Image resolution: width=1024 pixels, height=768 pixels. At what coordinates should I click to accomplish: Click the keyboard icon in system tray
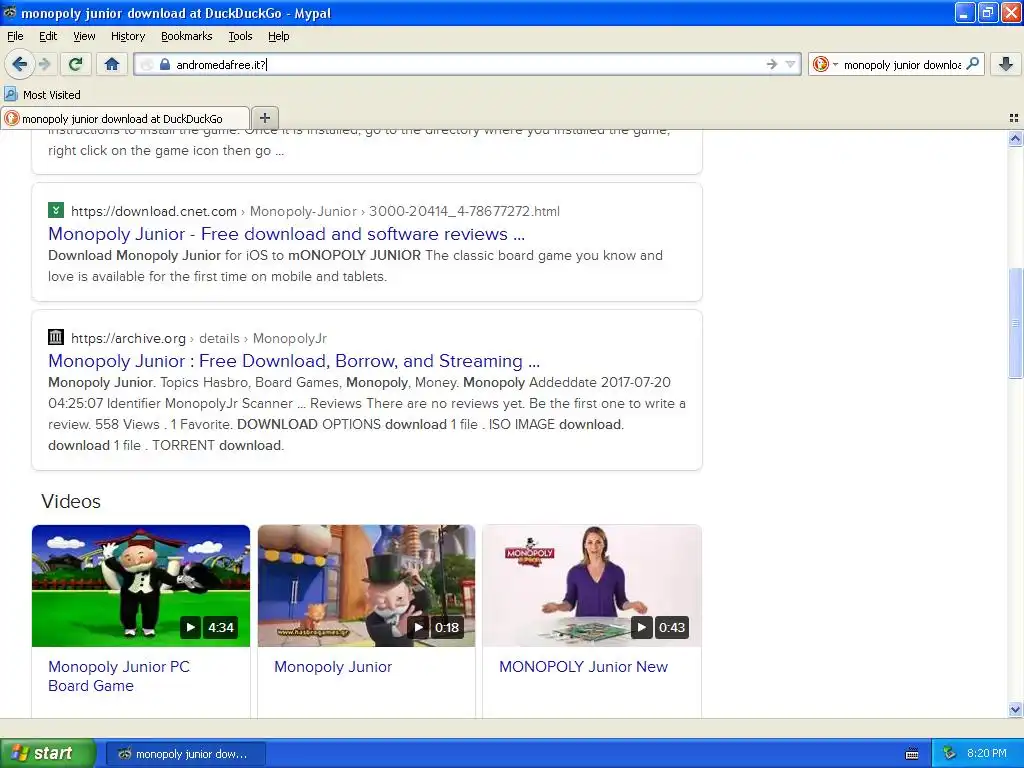(912, 754)
